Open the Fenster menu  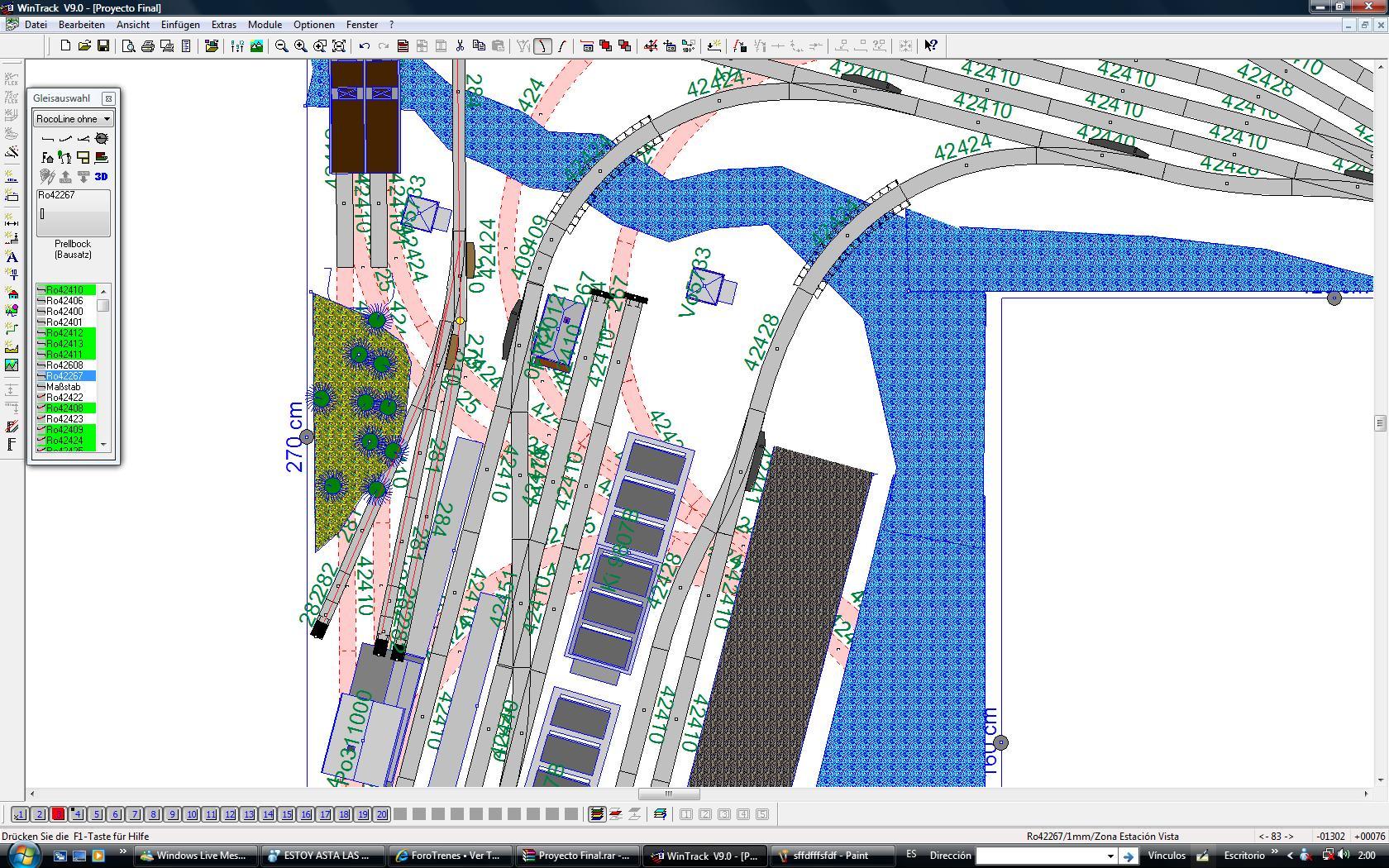point(362,25)
